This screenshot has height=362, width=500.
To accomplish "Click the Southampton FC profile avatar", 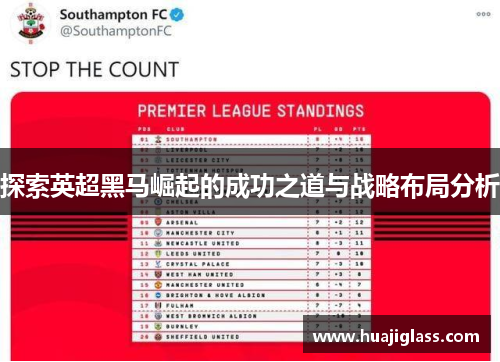I will tap(31, 23).
